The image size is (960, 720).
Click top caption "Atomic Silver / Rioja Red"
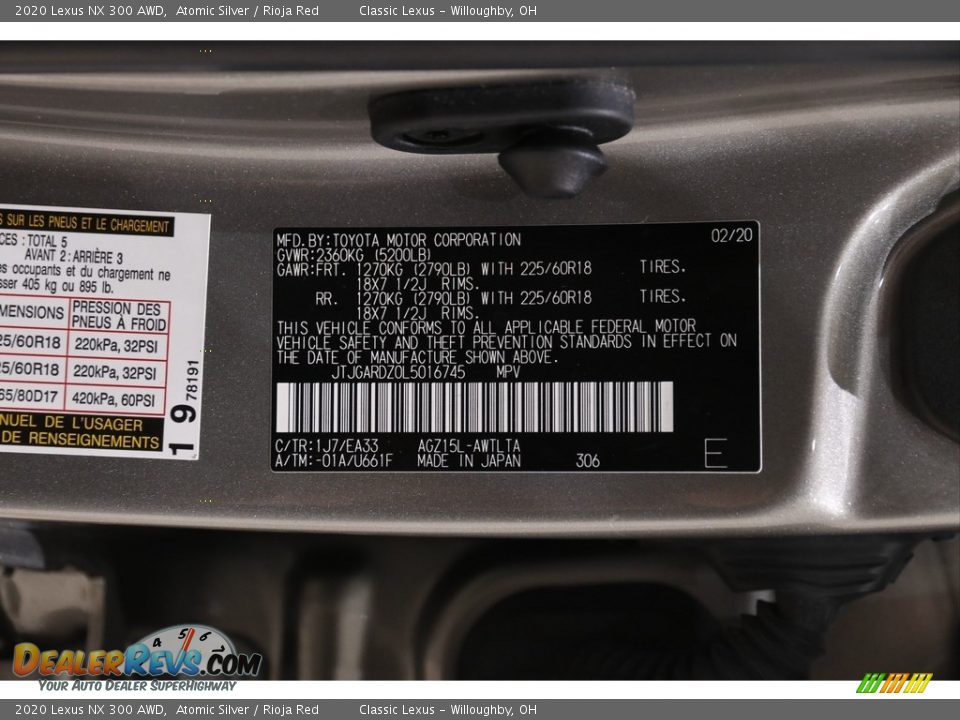point(247,10)
